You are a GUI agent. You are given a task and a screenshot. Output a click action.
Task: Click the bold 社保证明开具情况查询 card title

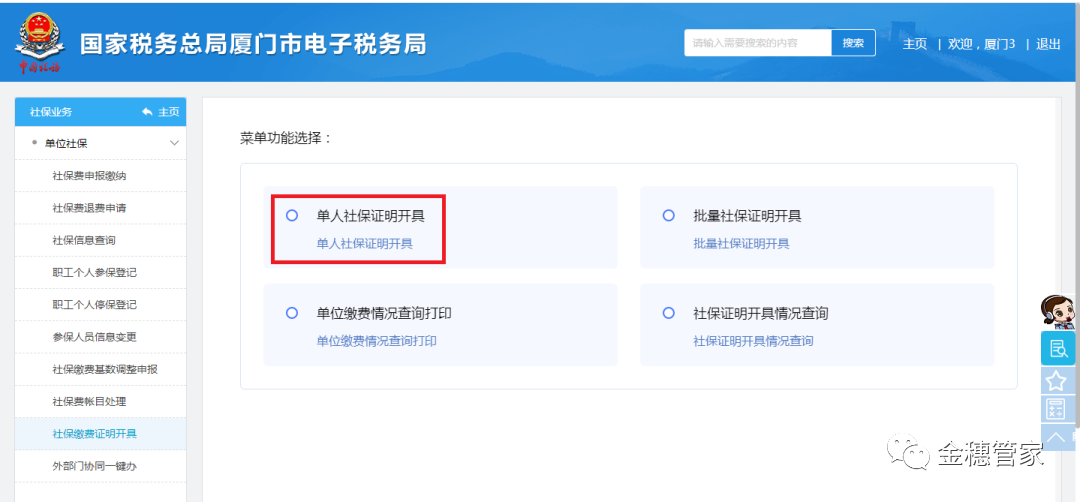pos(761,313)
